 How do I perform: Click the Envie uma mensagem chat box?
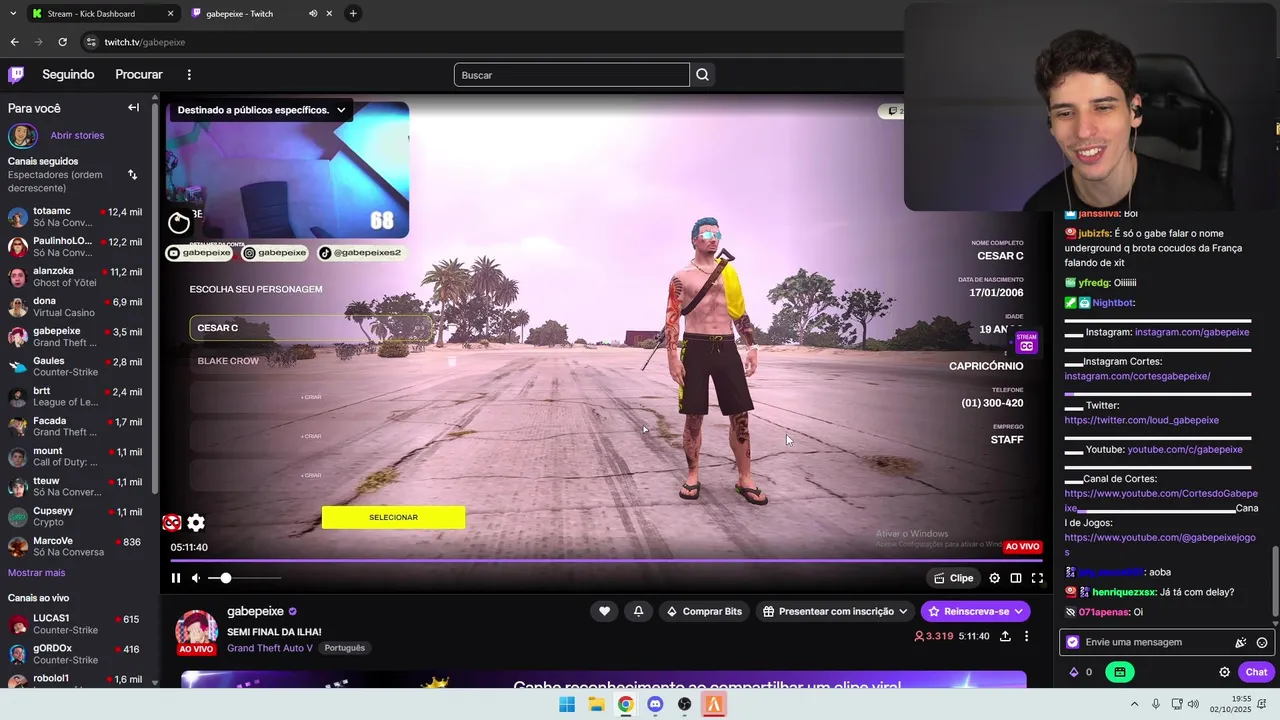pyautogui.click(x=1148, y=643)
